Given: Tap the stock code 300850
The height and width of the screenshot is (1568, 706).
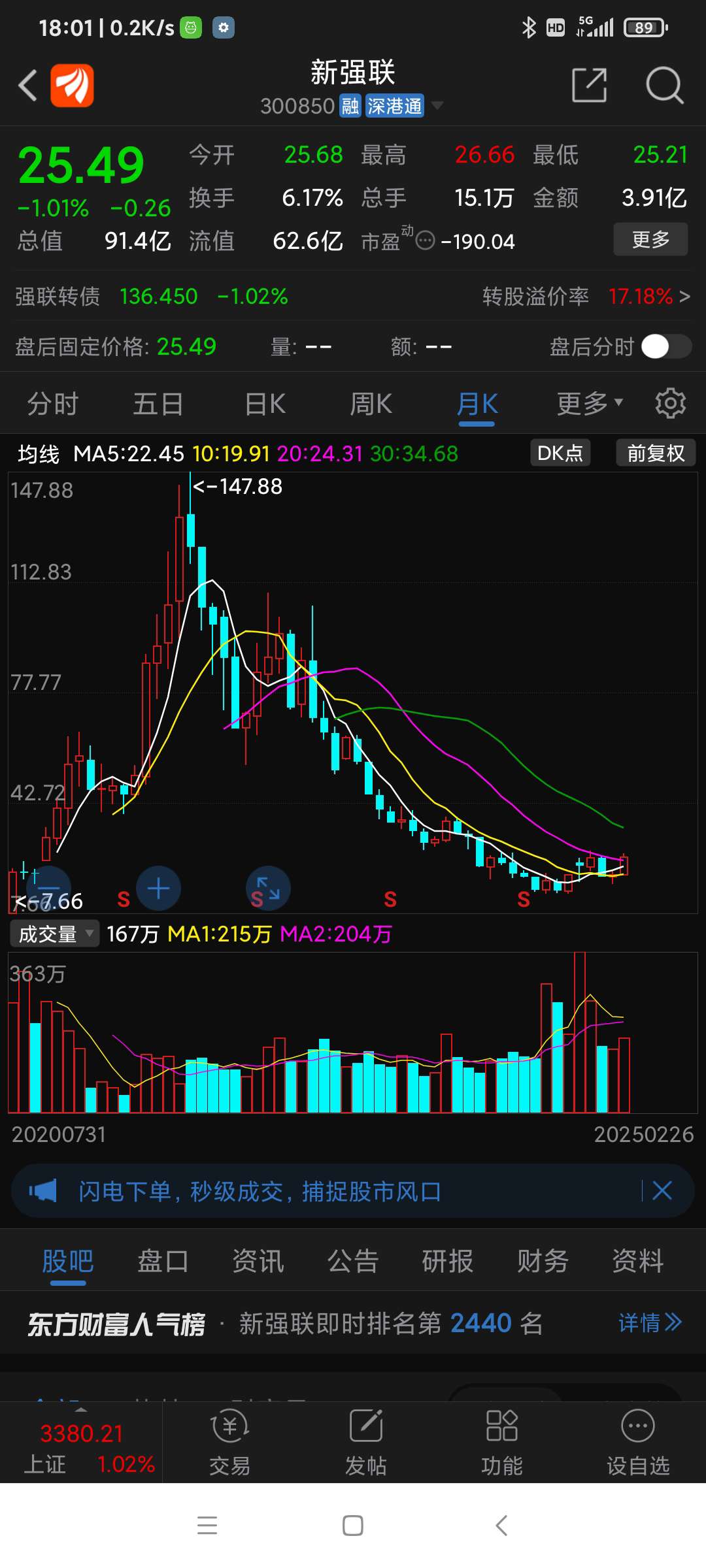Looking at the screenshot, I should click(x=297, y=106).
